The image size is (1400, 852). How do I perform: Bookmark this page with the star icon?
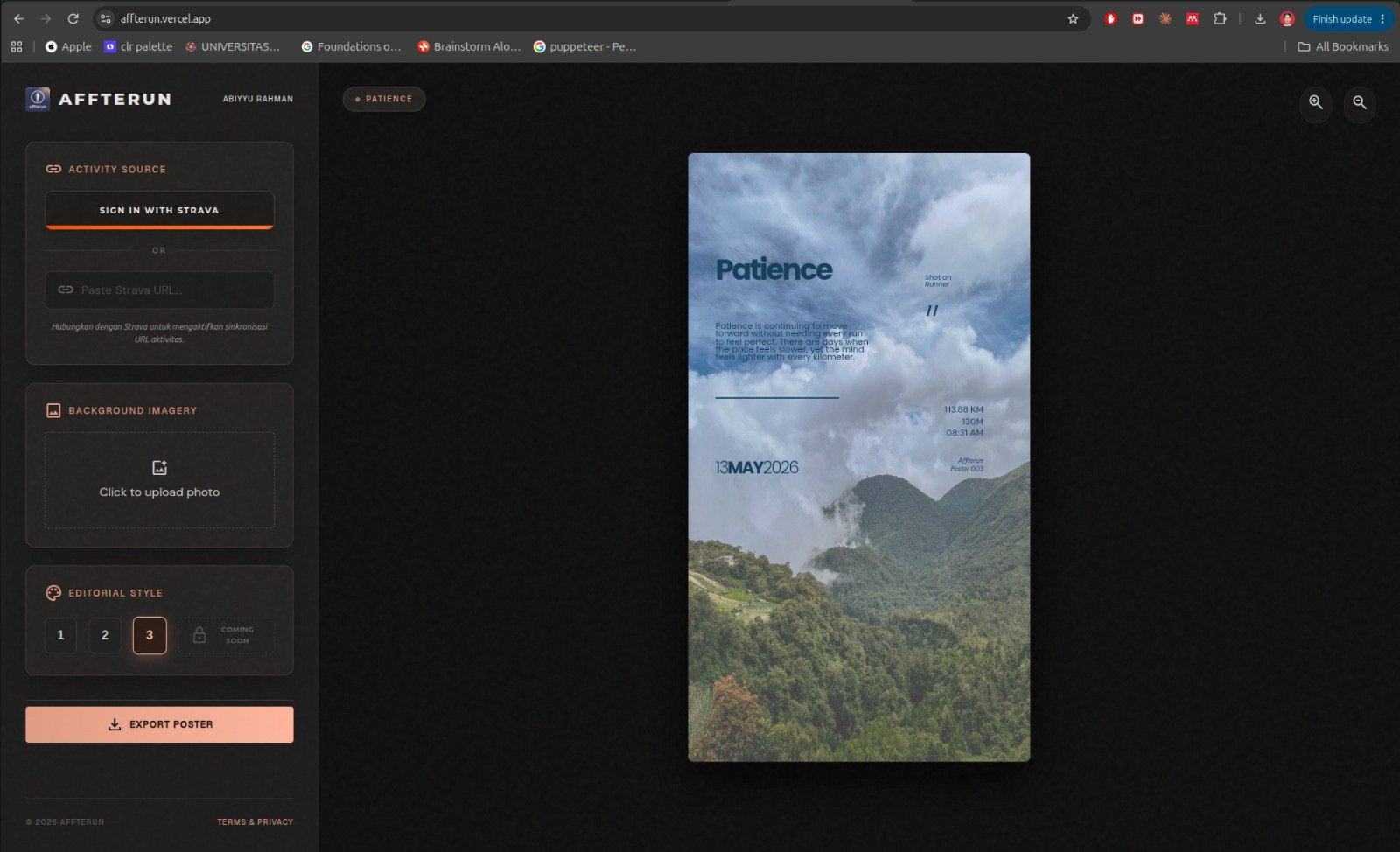point(1073,18)
